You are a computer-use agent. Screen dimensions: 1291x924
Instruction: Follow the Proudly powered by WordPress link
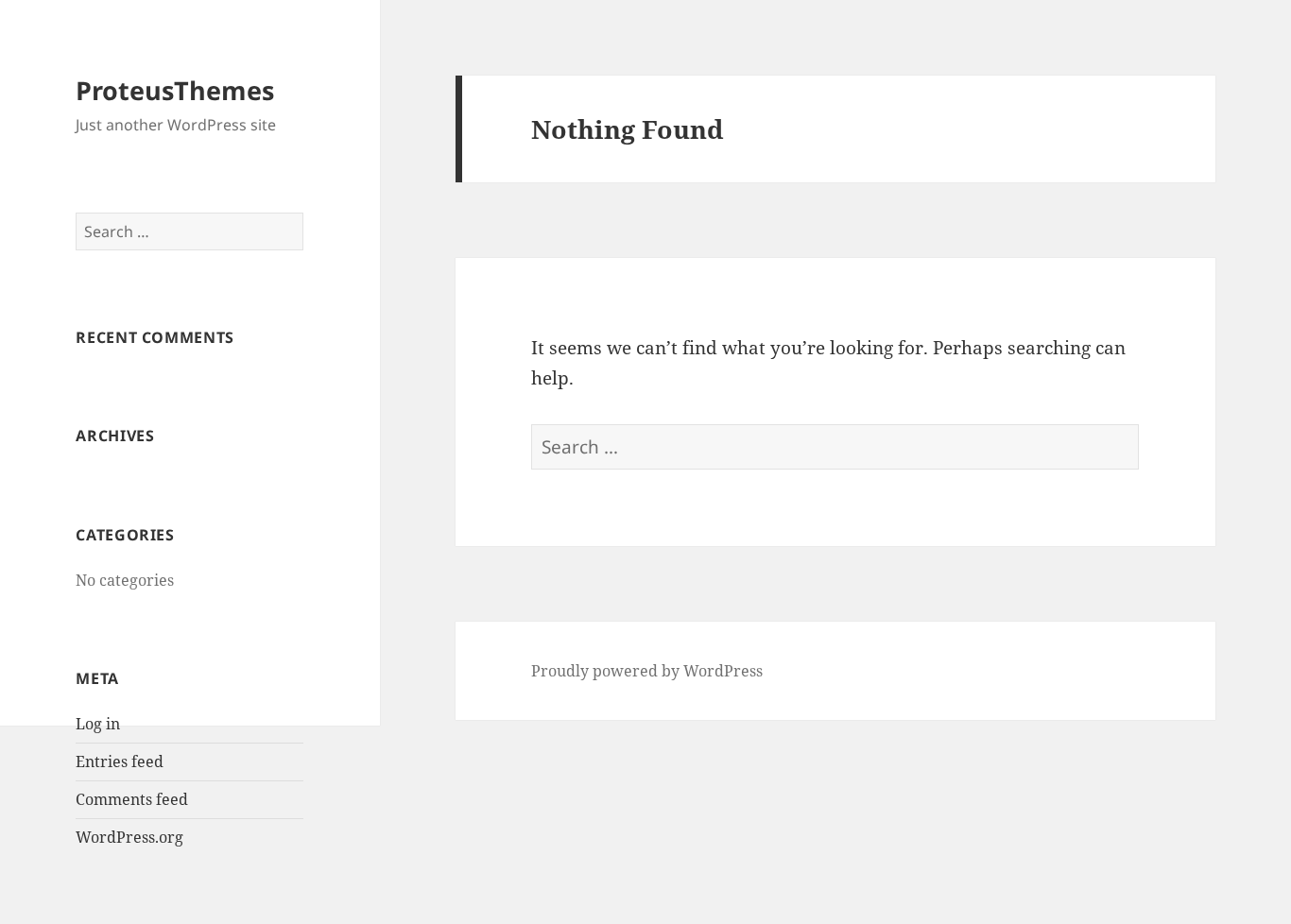(x=646, y=671)
